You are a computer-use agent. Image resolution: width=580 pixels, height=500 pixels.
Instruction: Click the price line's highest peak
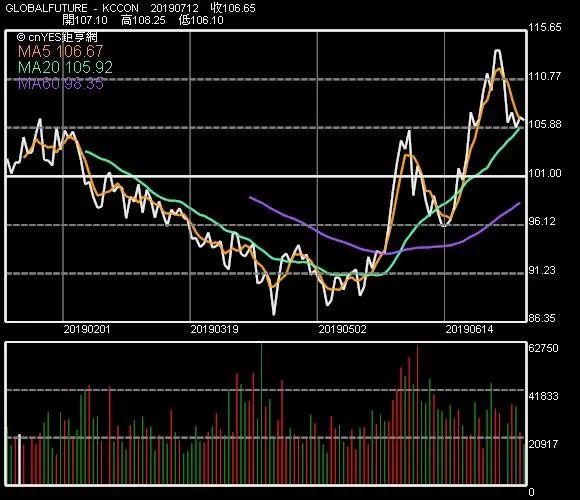(498, 50)
